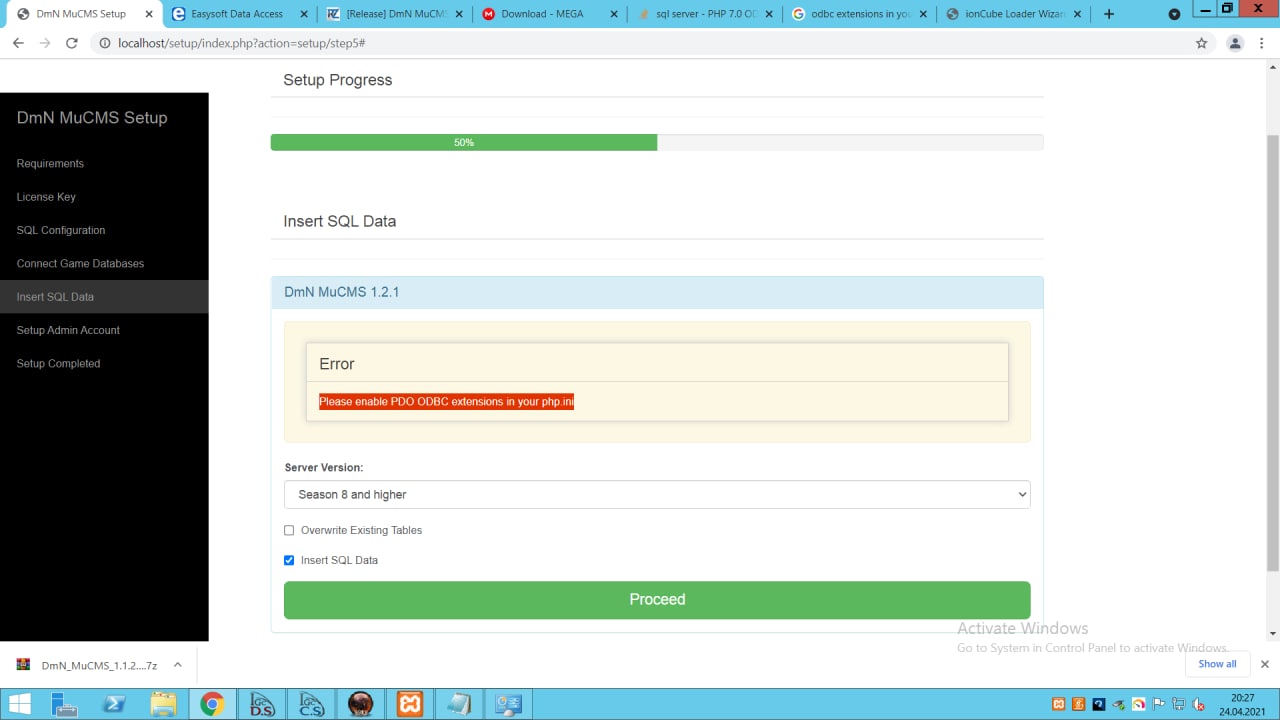This screenshot has height=720, width=1280.
Task: Click the 50% setup progress bar
Action: coord(464,142)
